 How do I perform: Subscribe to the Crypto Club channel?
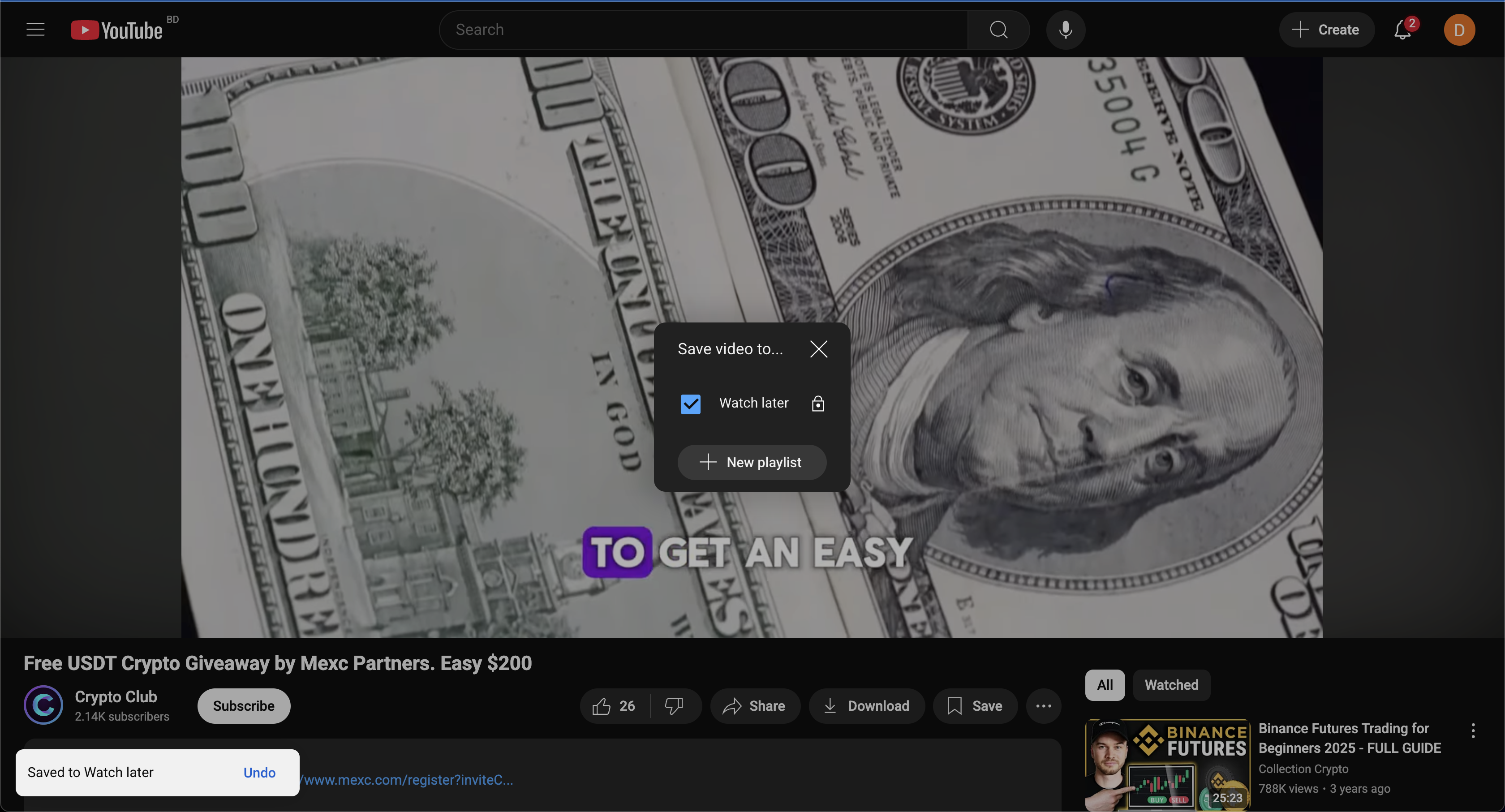click(244, 706)
